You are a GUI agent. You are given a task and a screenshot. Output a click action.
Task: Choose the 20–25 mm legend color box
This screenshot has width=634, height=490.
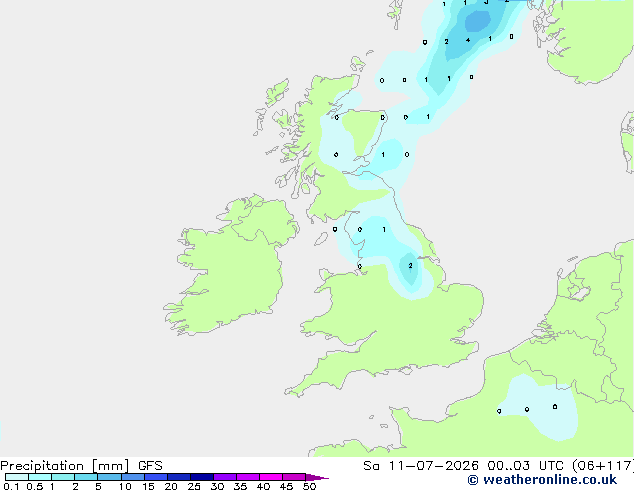point(179,477)
